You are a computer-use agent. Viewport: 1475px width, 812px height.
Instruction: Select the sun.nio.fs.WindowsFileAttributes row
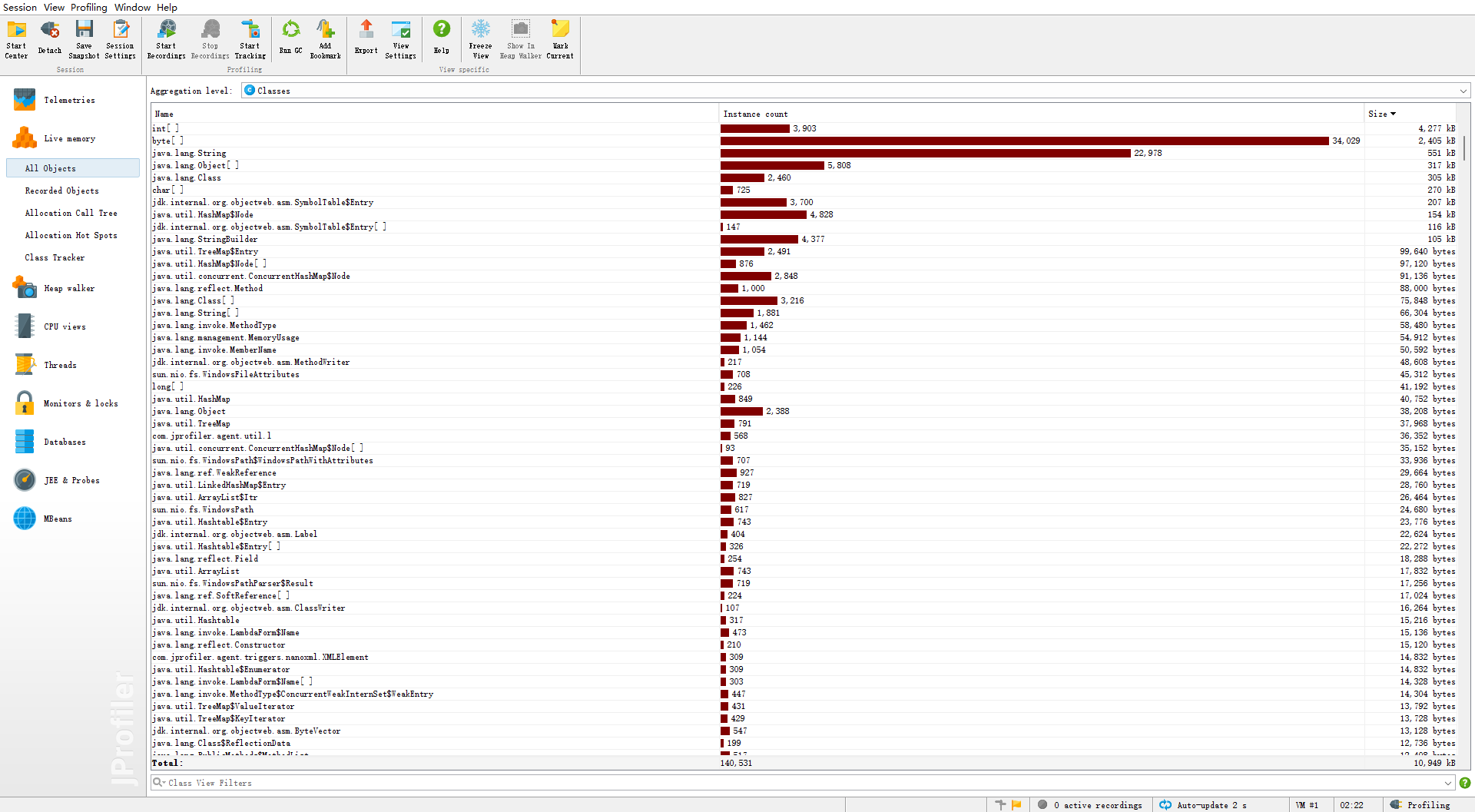804,374
